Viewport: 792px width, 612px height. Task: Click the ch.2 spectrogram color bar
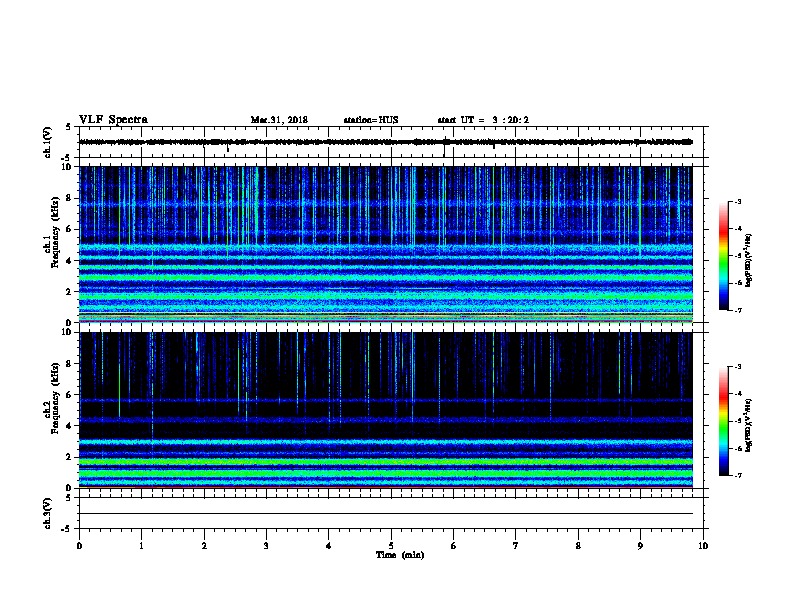723,421
